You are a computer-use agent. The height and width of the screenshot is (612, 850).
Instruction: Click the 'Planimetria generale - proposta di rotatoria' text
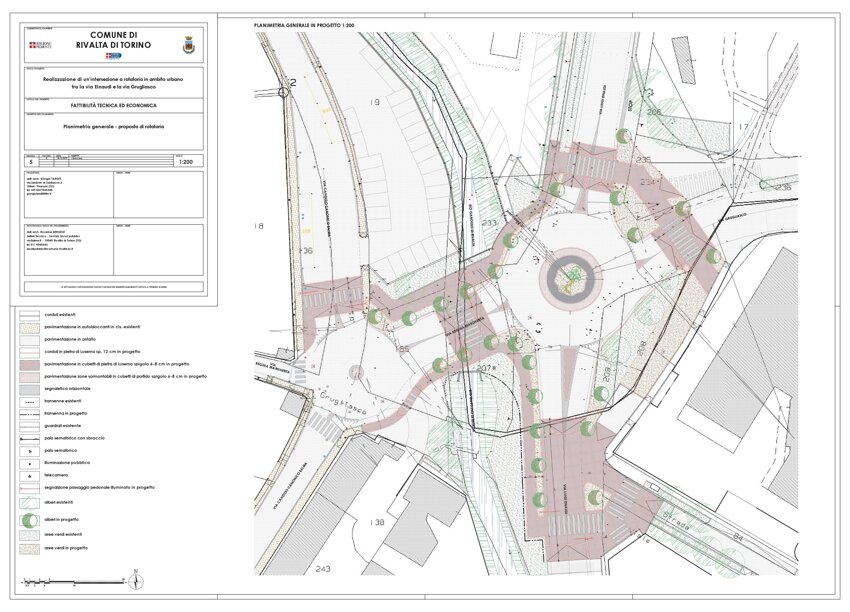(113, 127)
